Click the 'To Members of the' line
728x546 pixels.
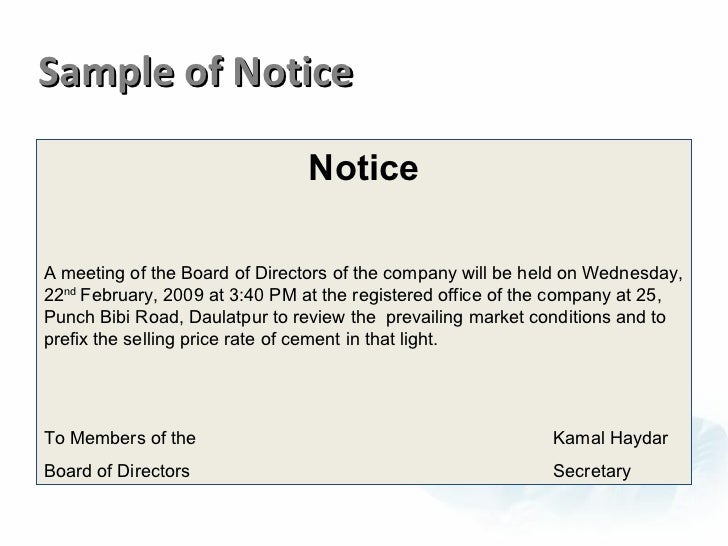pos(120,438)
